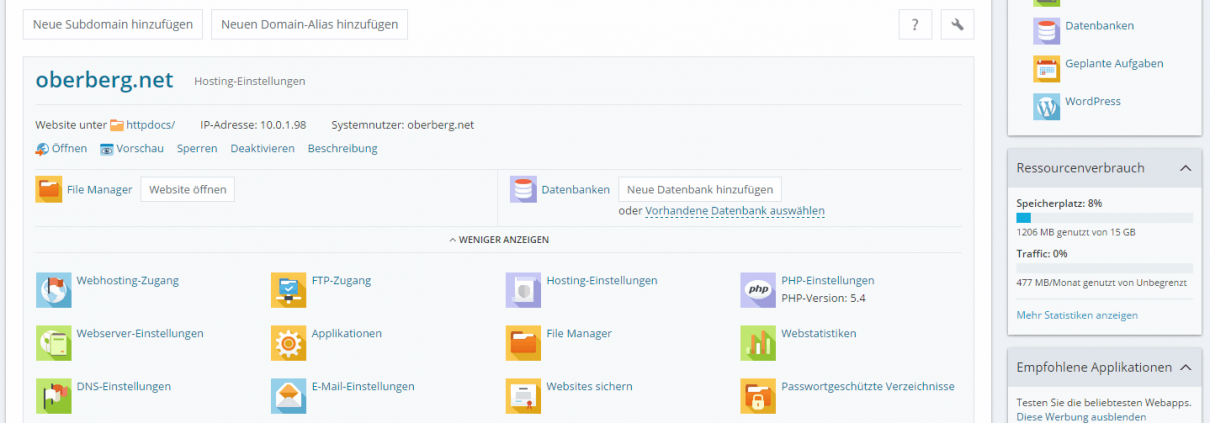The image size is (1210, 423).
Task: Click the DNS-Einstellungen icon
Action: pyautogui.click(x=53, y=395)
